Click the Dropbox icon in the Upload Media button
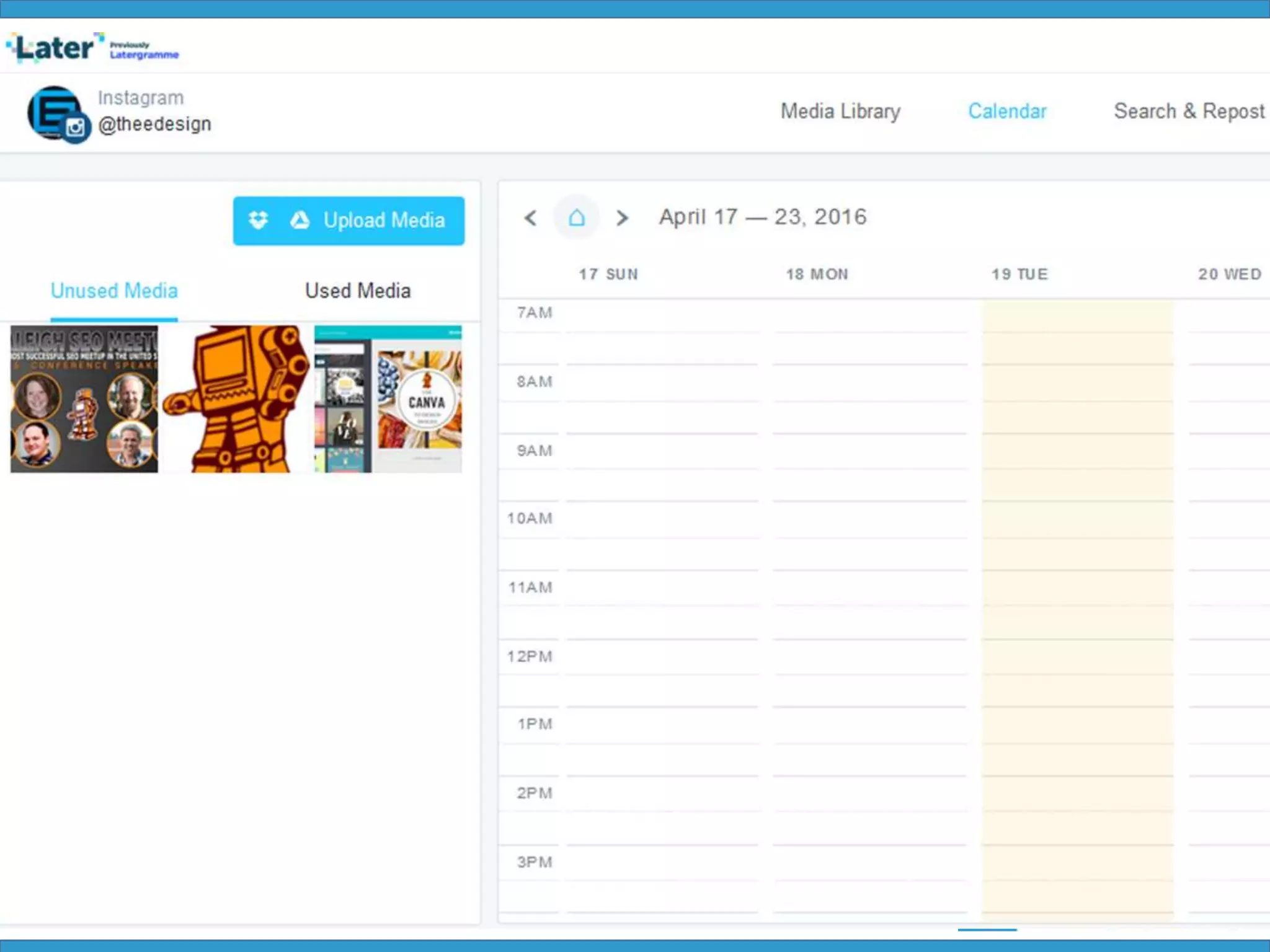Screen dimensions: 1270x952 click(258, 220)
